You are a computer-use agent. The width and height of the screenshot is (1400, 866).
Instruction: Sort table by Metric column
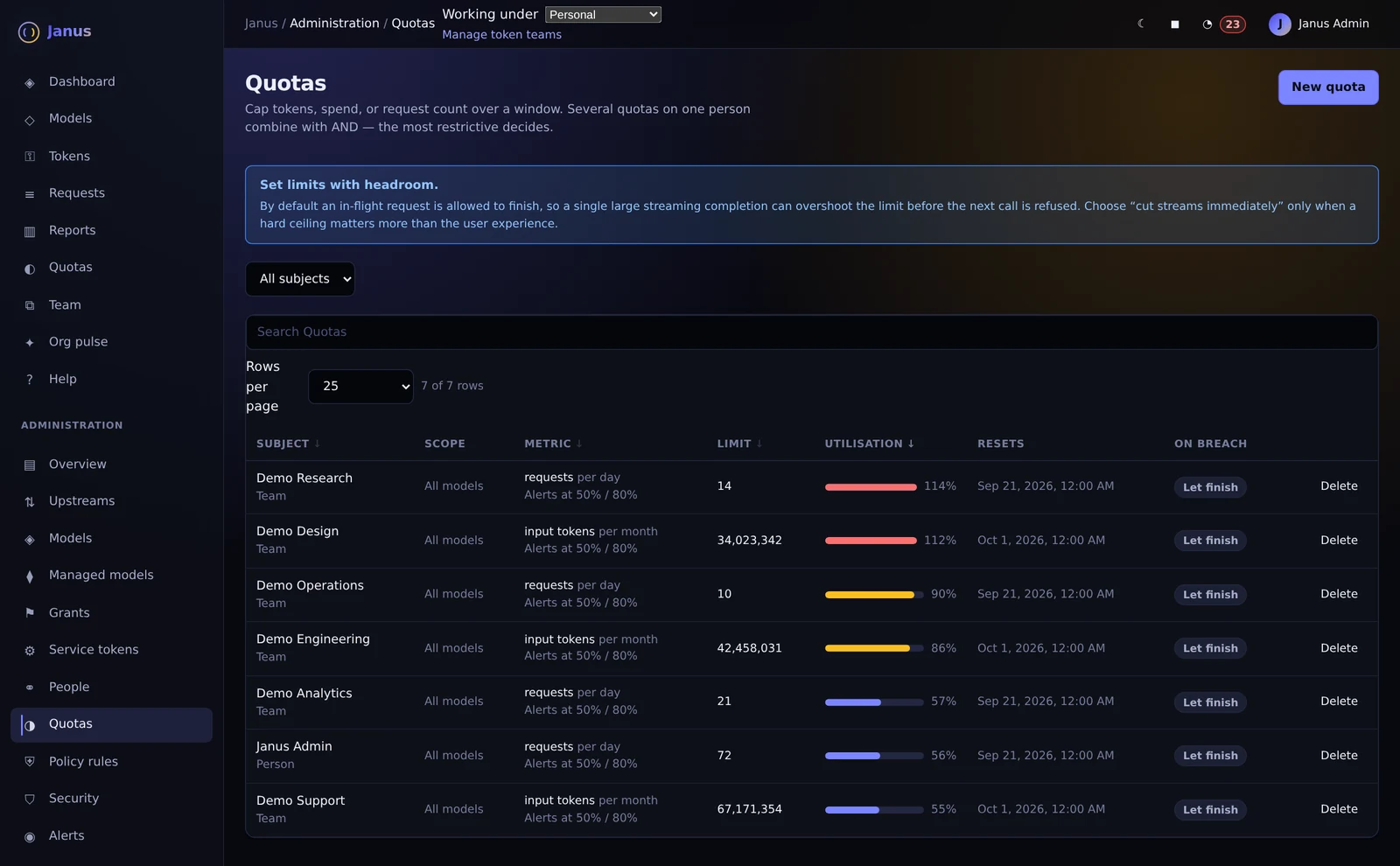(553, 443)
